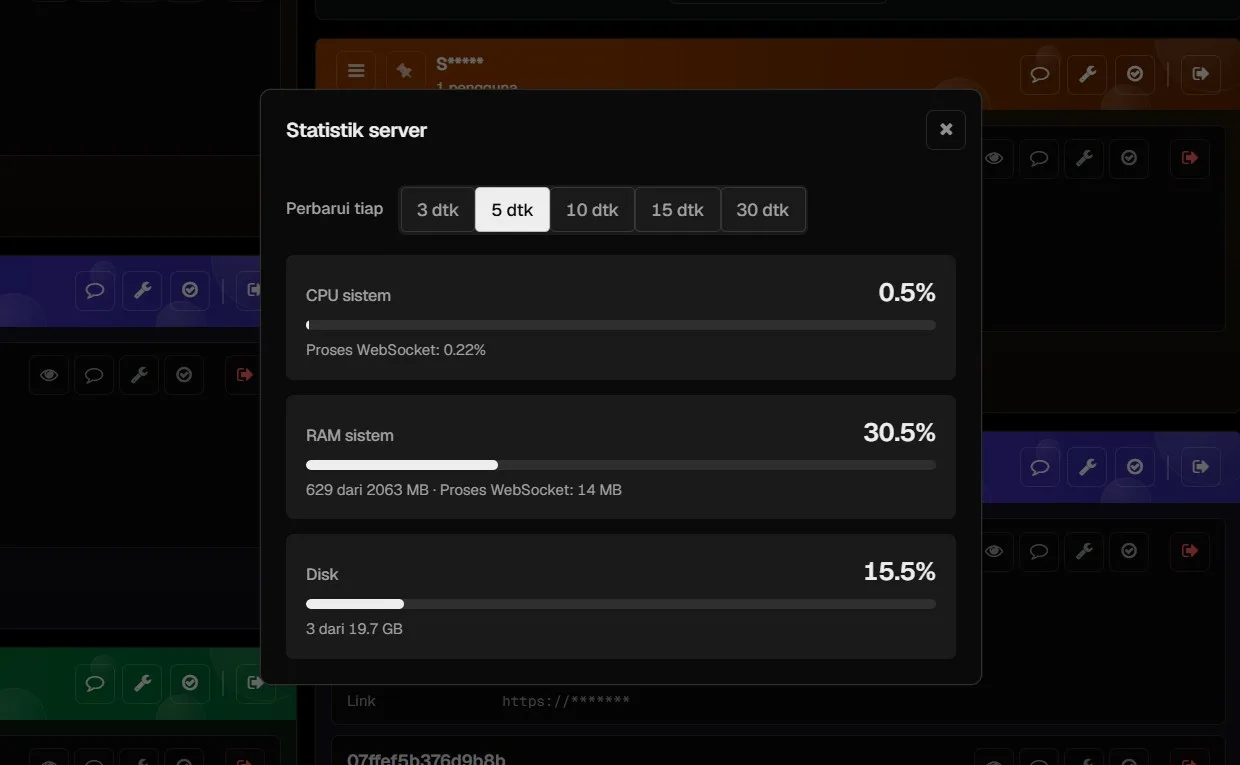Switch refresh interval to 15 dtk
The image size is (1240, 765).
[x=677, y=210]
